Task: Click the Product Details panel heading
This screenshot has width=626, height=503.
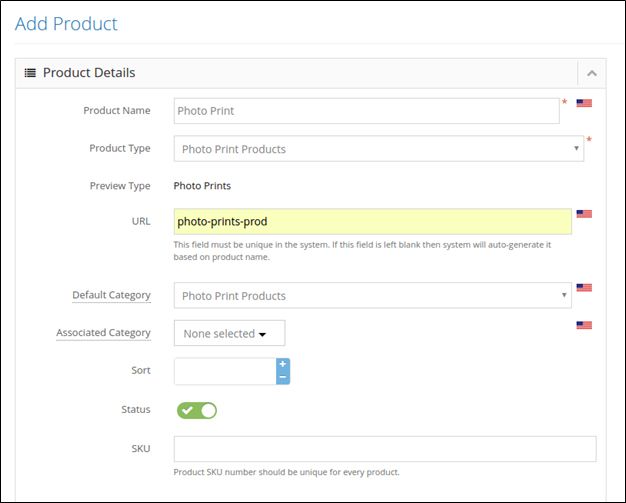Action: click(89, 73)
